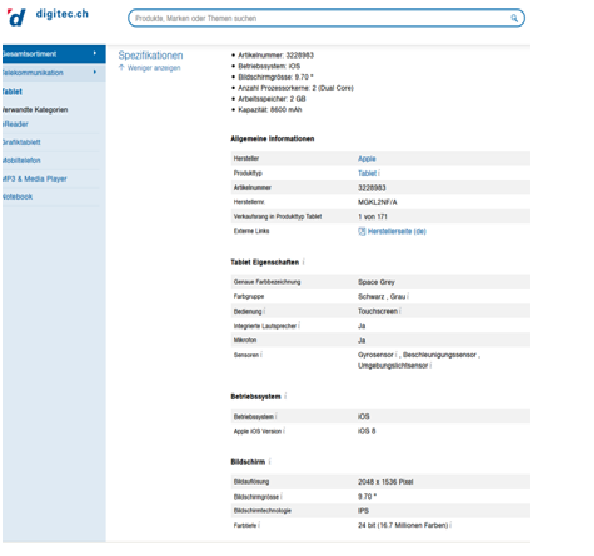Open info icon next to Sensoren label
This screenshot has width=594, height=556.
pos(261,355)
